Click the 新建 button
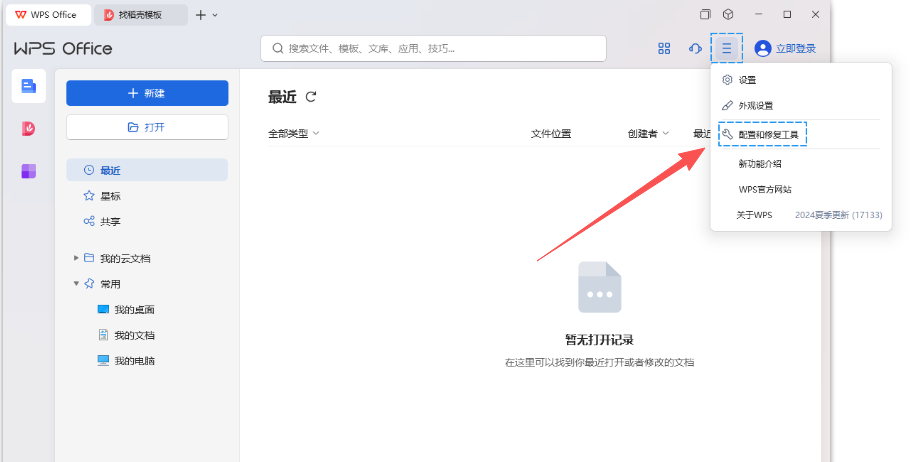Viewport: 918px width, 462px height. coord(147,93)
